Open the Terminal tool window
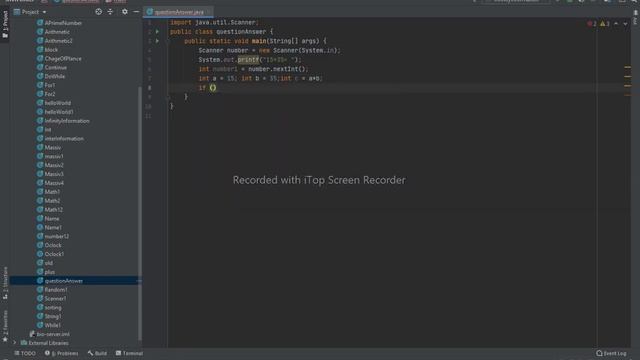 [x=129, y=353]
